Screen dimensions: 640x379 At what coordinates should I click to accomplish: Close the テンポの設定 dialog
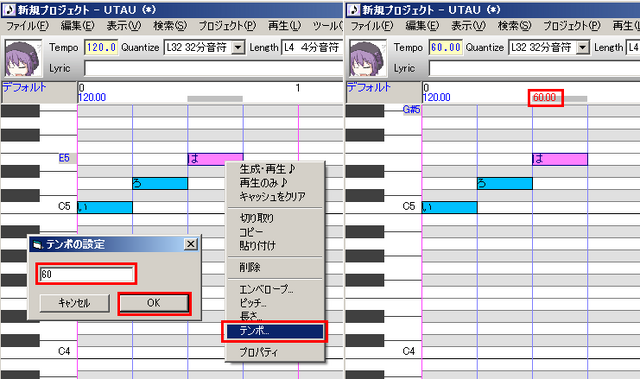(191, 244)
